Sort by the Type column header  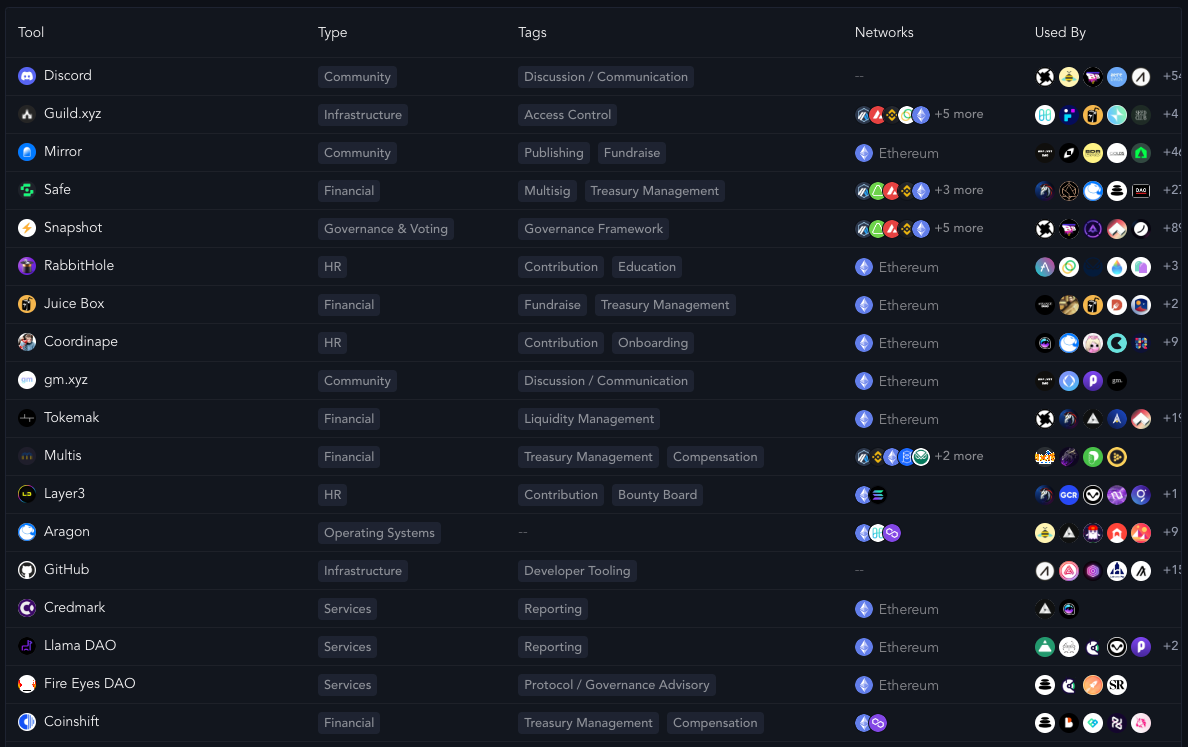pos(333,33)
